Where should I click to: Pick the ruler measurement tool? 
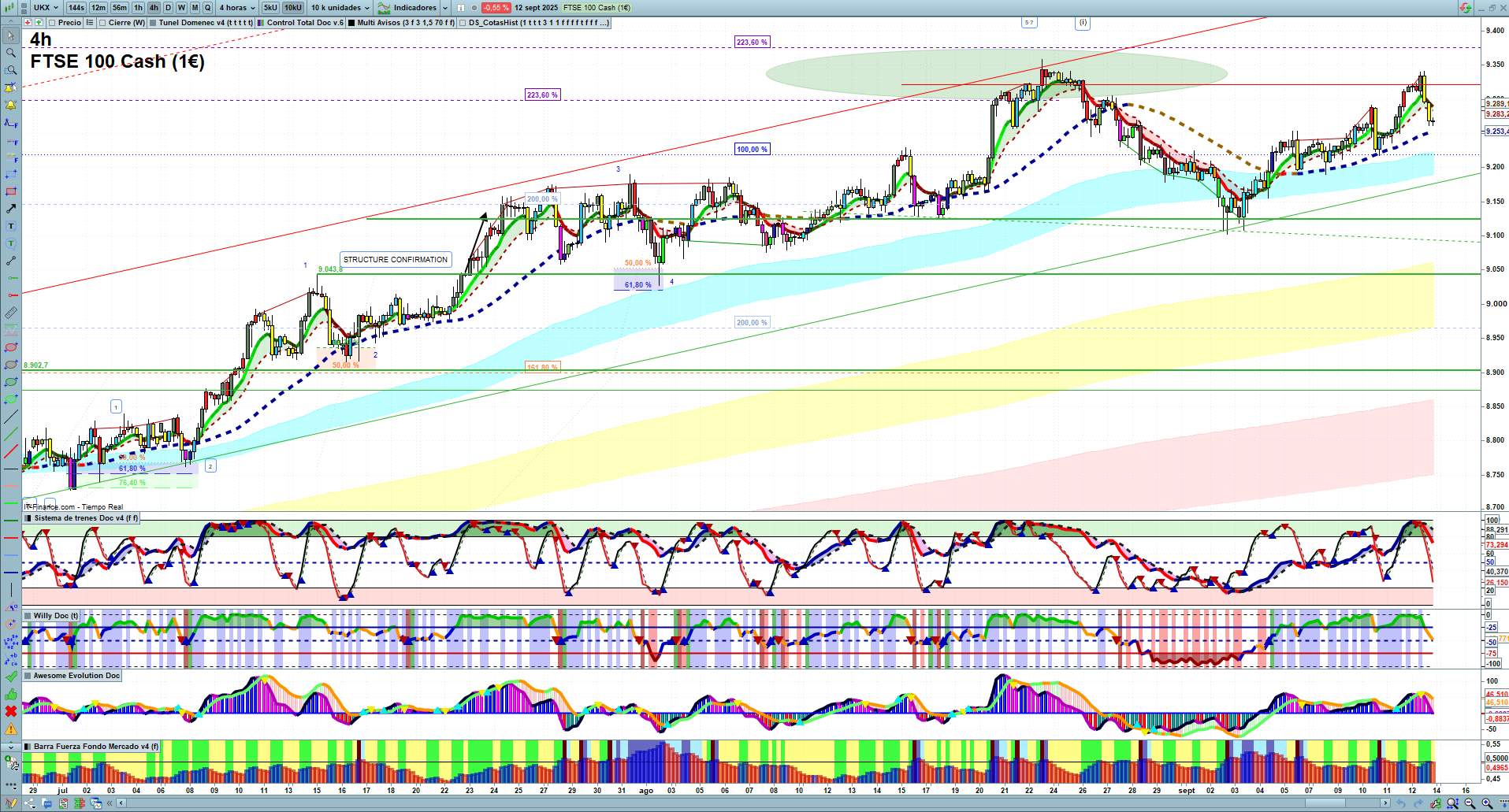(x=11, y=313)
